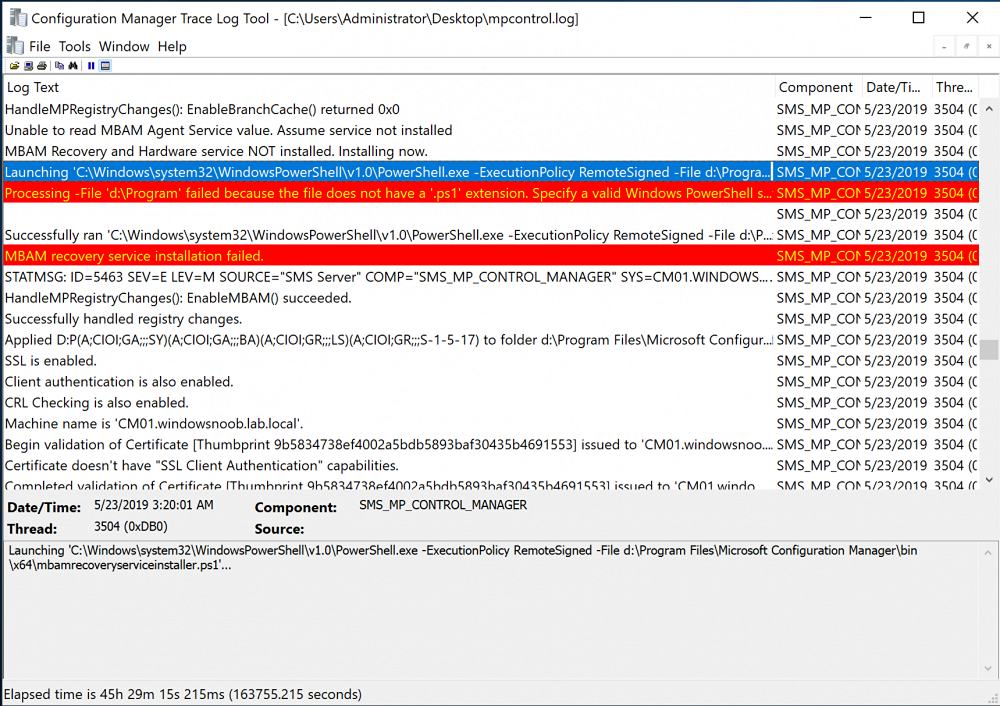Click the Date/Time value 5/23/2019 3:20:01 AM

click(x=154, y=505)
